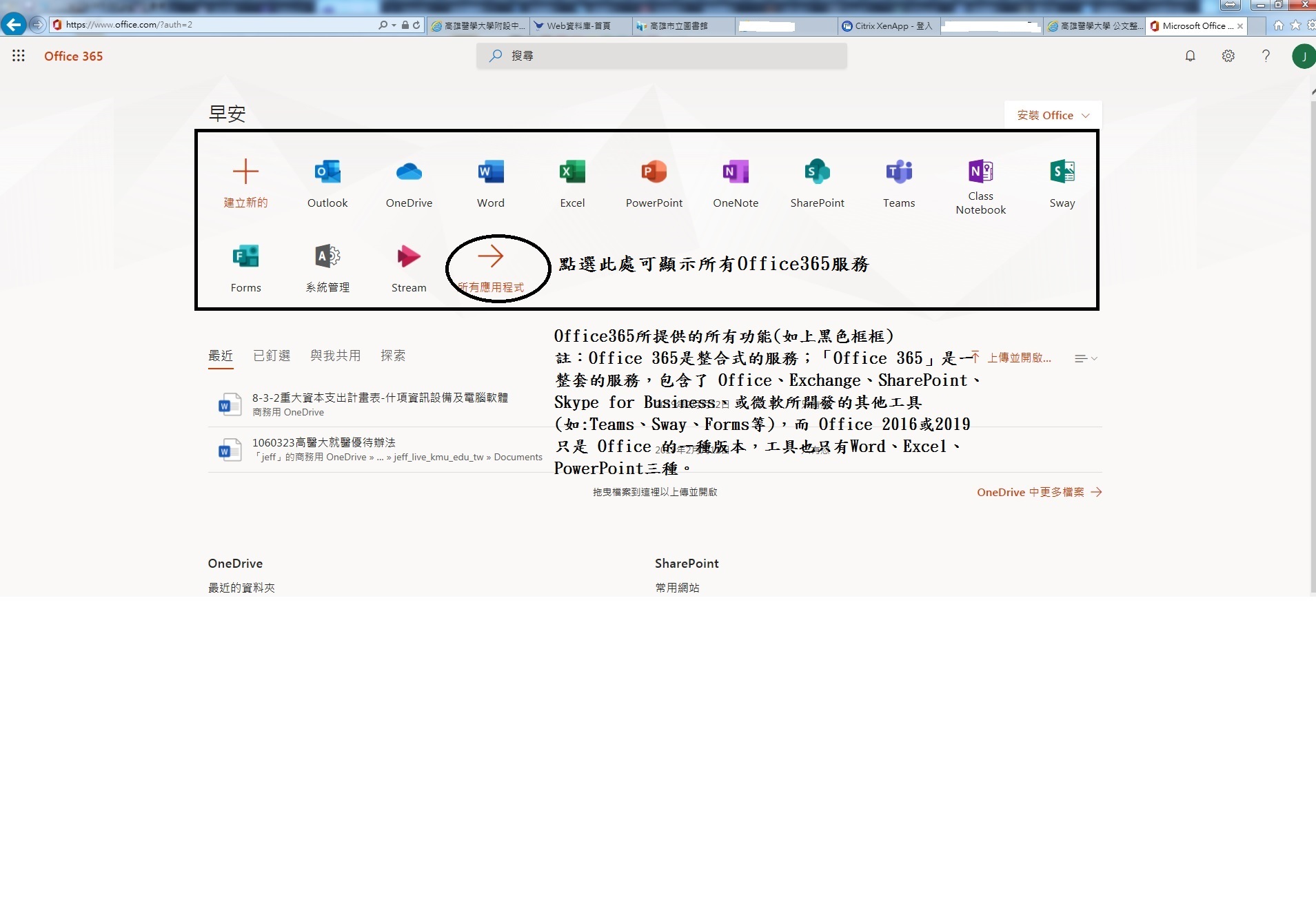Switch to 高雄醫學大學 公文整 browser tab
1316x904 pixels.
1094,26
